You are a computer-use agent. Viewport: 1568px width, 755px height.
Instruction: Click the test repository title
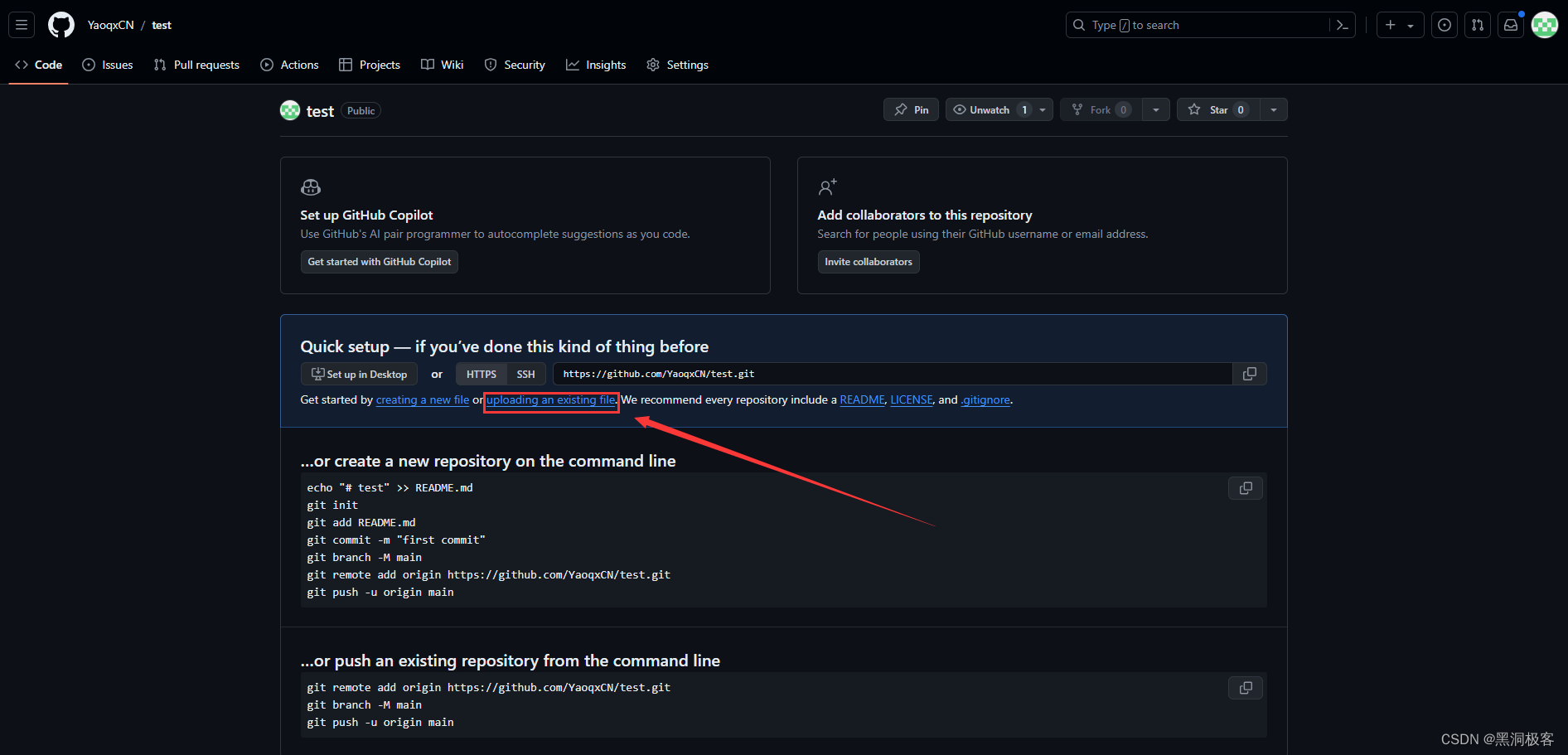(320, 111)
